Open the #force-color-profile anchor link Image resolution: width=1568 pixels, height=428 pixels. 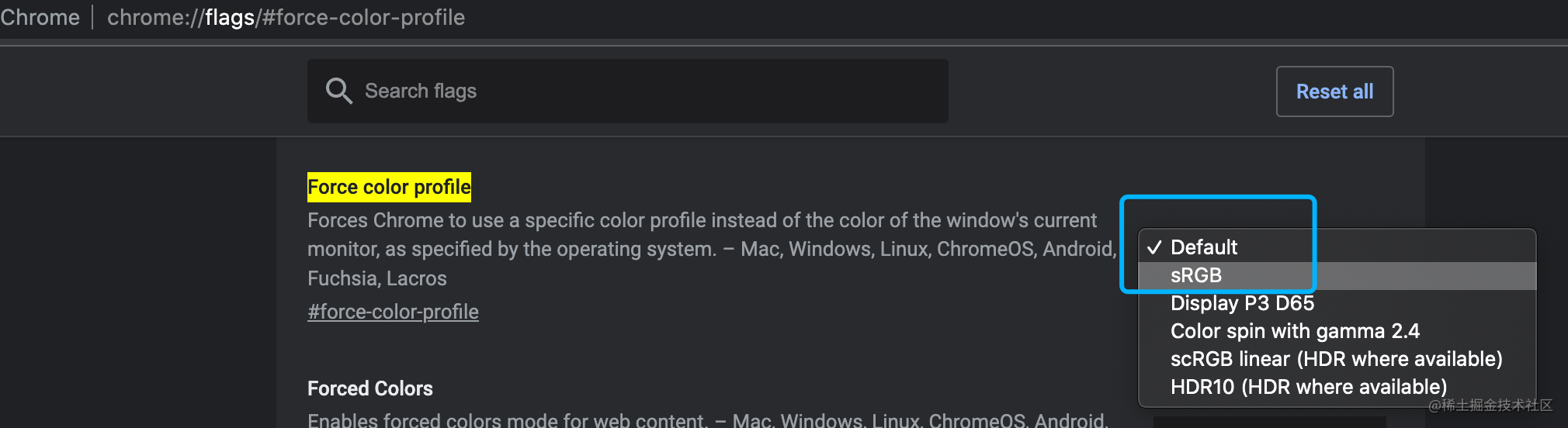pos(393,312)
